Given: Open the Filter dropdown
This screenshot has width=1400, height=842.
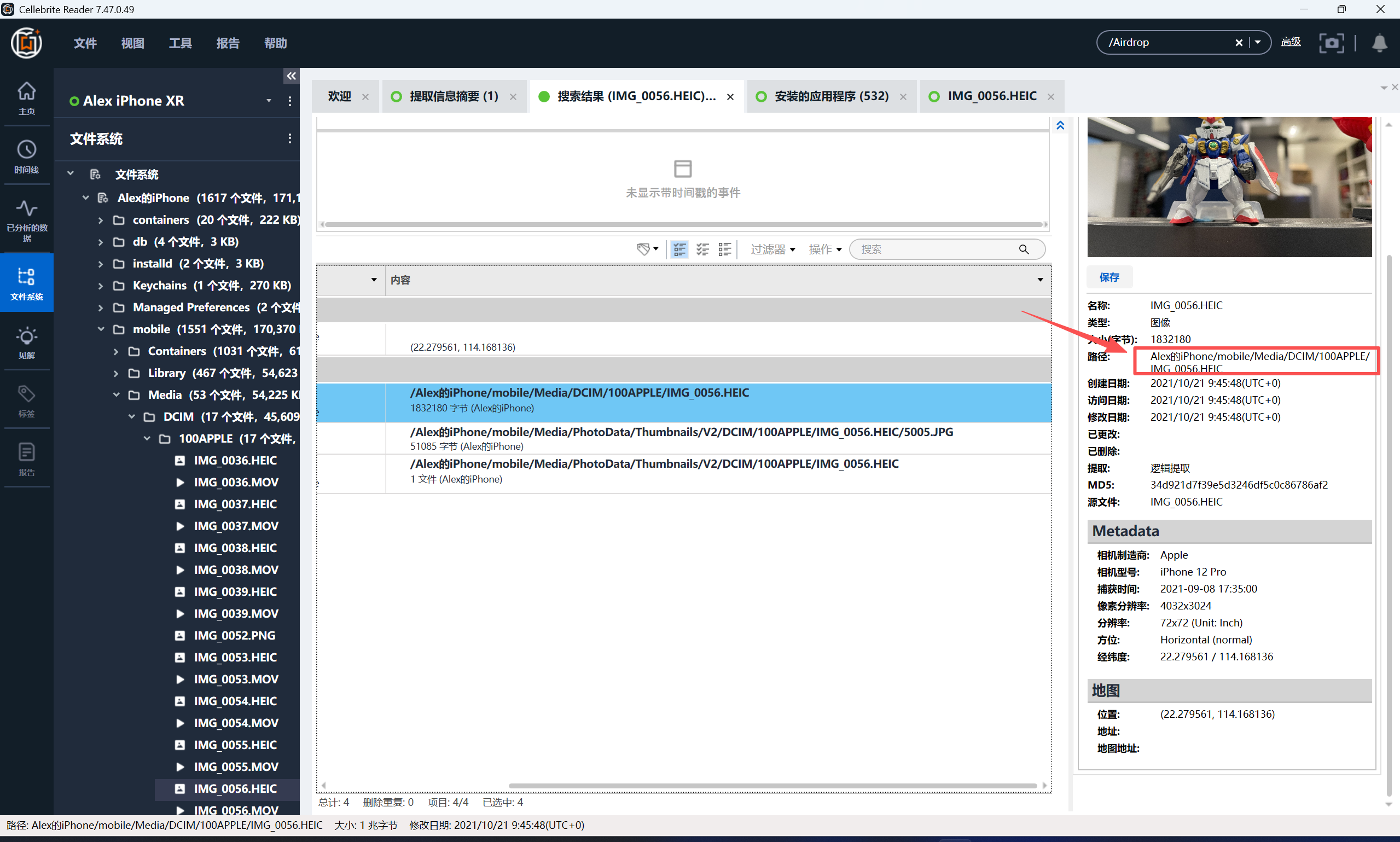Looking at the screenshot, I should 772,249.
